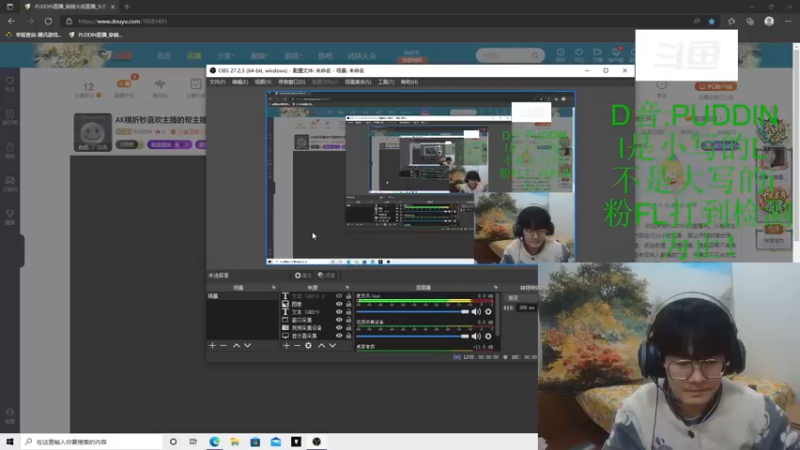
Task: Go to Douyu 首页 link
Action: coord(164,56)
